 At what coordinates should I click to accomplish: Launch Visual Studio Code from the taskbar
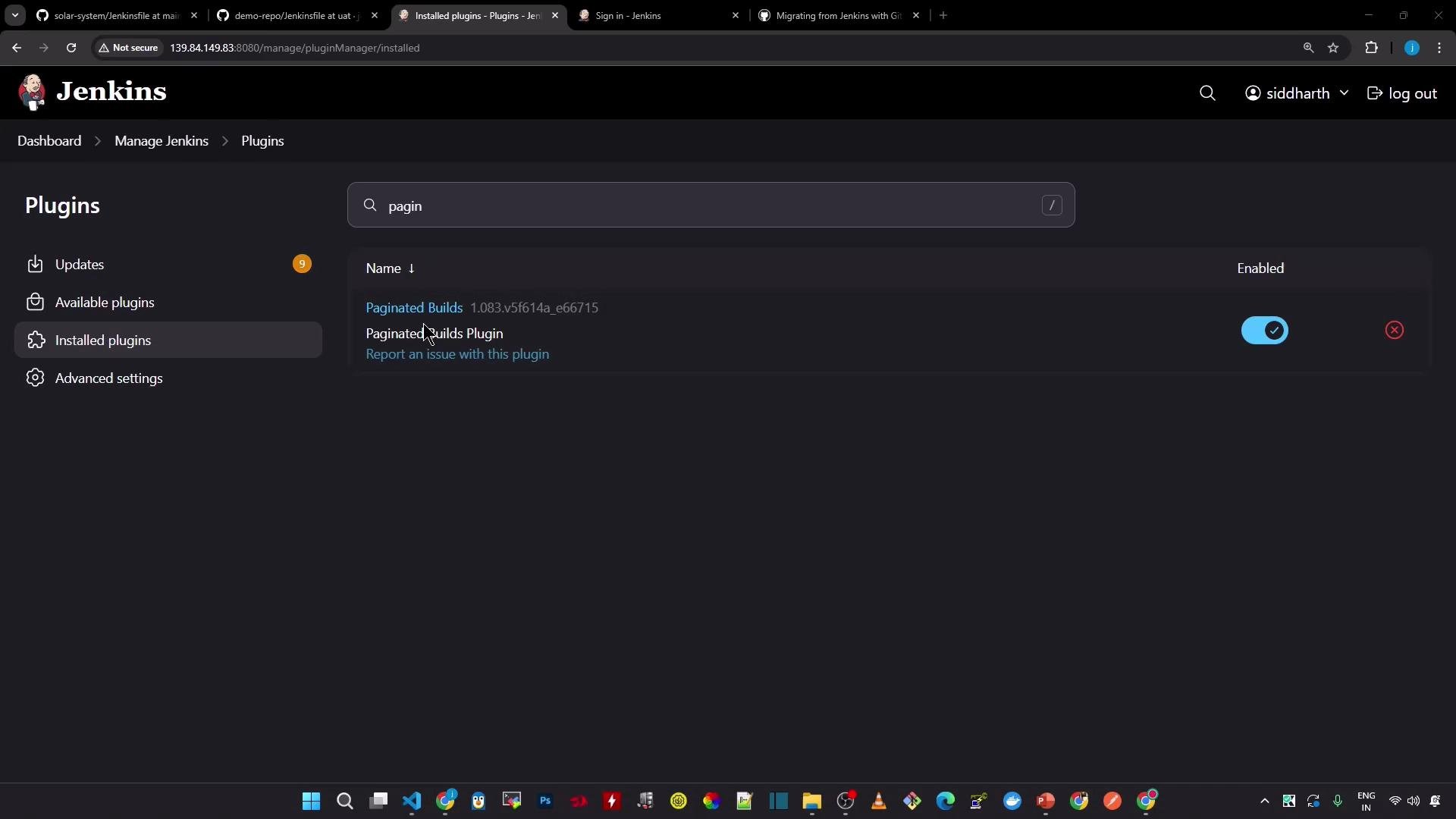(x=412, y=801)
